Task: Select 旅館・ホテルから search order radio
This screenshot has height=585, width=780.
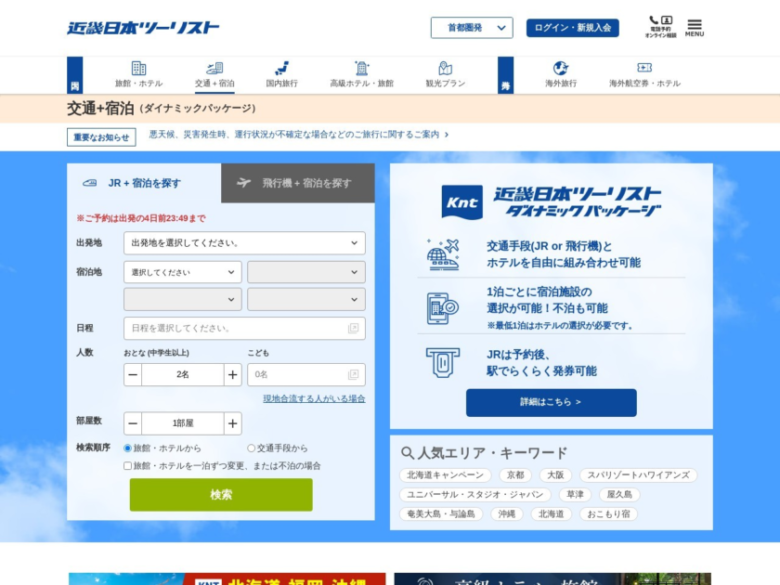Action: [127, 448]
